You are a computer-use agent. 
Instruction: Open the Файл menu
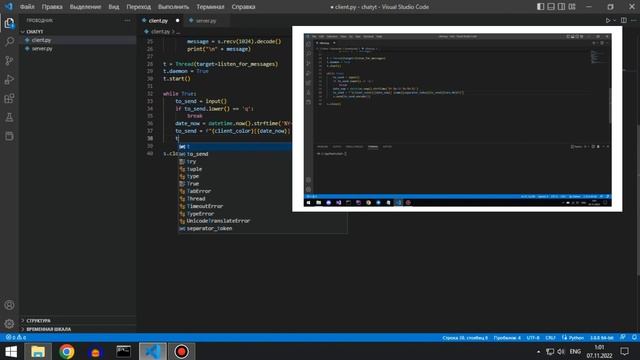[x=27, y=7]
